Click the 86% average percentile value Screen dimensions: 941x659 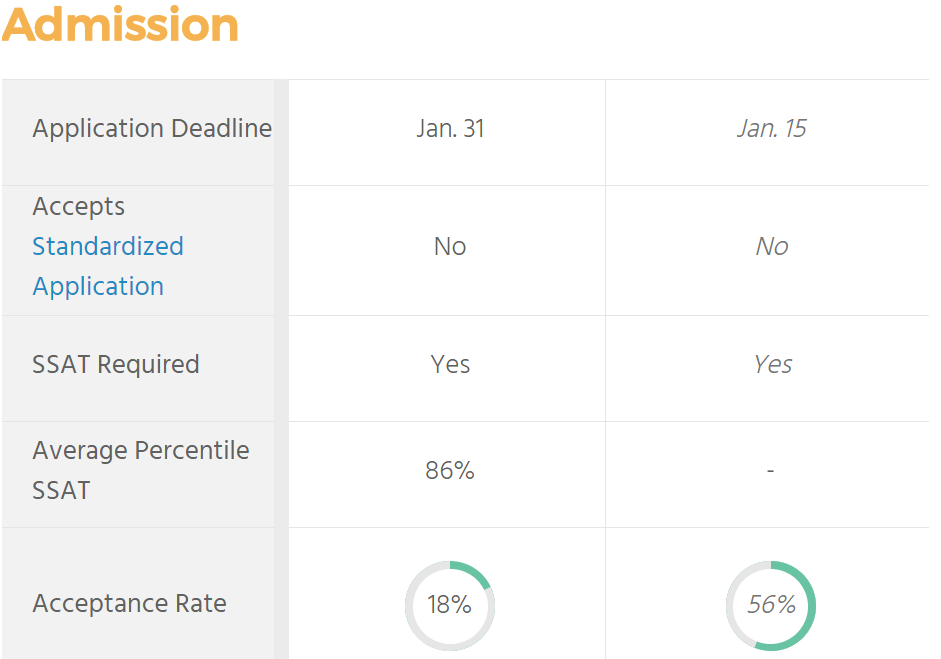pyautogui.click(x=450, y=471)
